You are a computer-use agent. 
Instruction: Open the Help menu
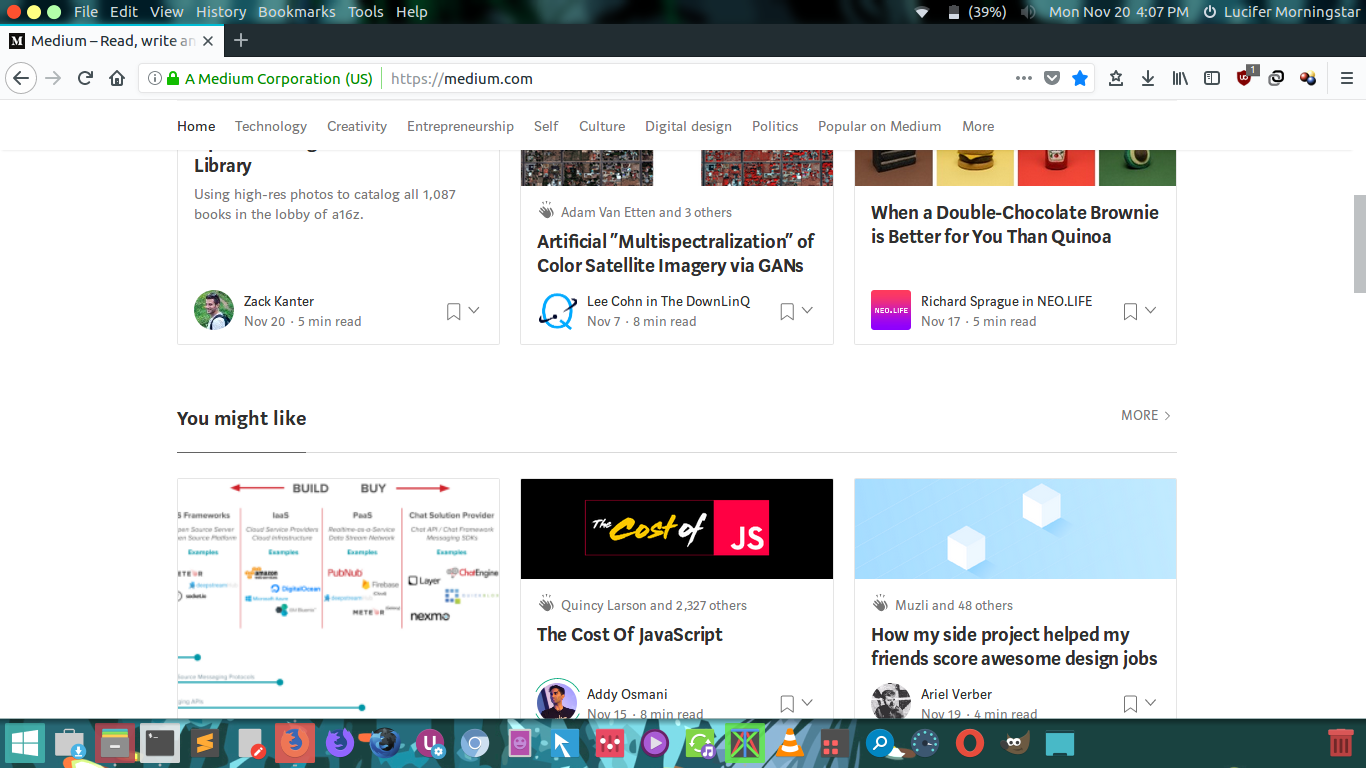[412, 12]
